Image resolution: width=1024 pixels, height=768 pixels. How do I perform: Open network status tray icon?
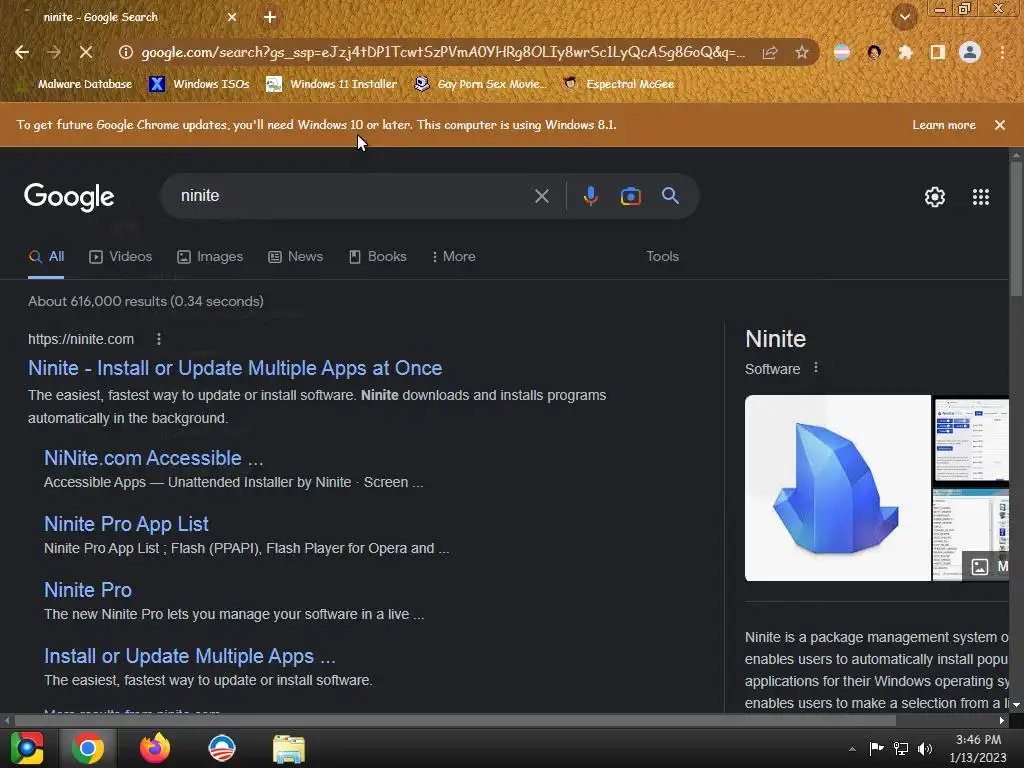click(x=901, y=748)
